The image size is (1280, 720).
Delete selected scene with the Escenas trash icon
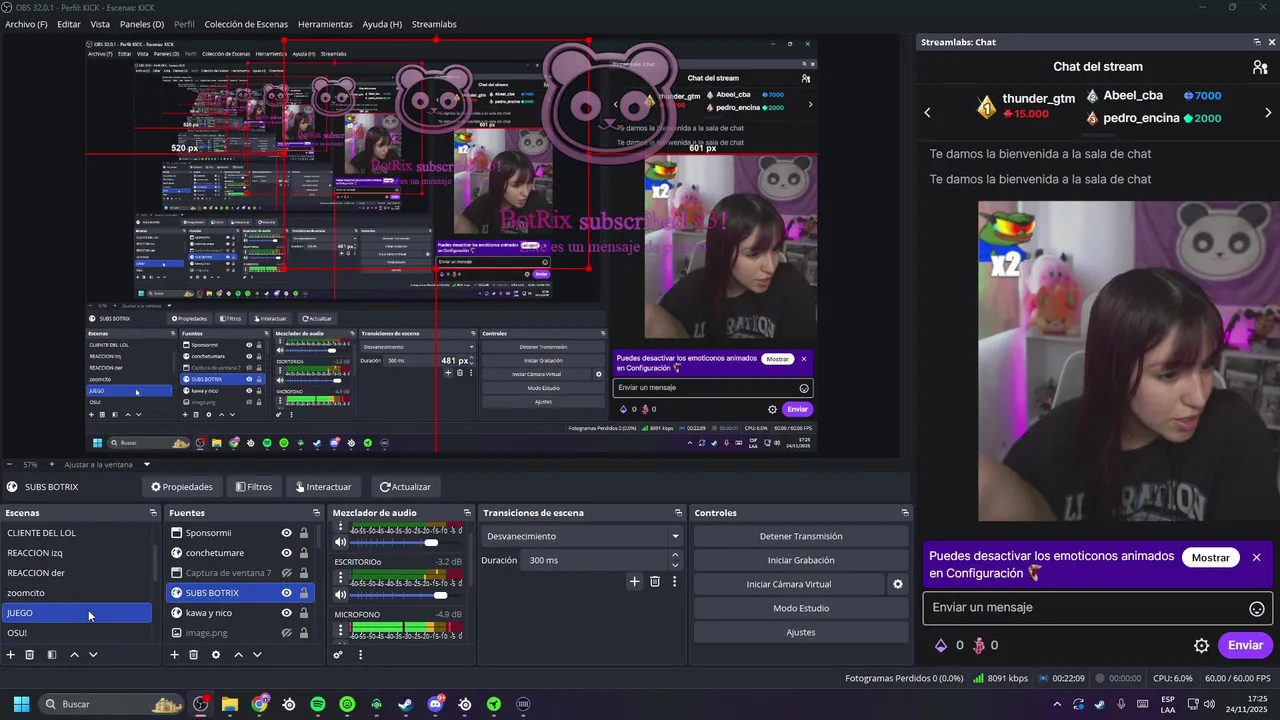30,655
